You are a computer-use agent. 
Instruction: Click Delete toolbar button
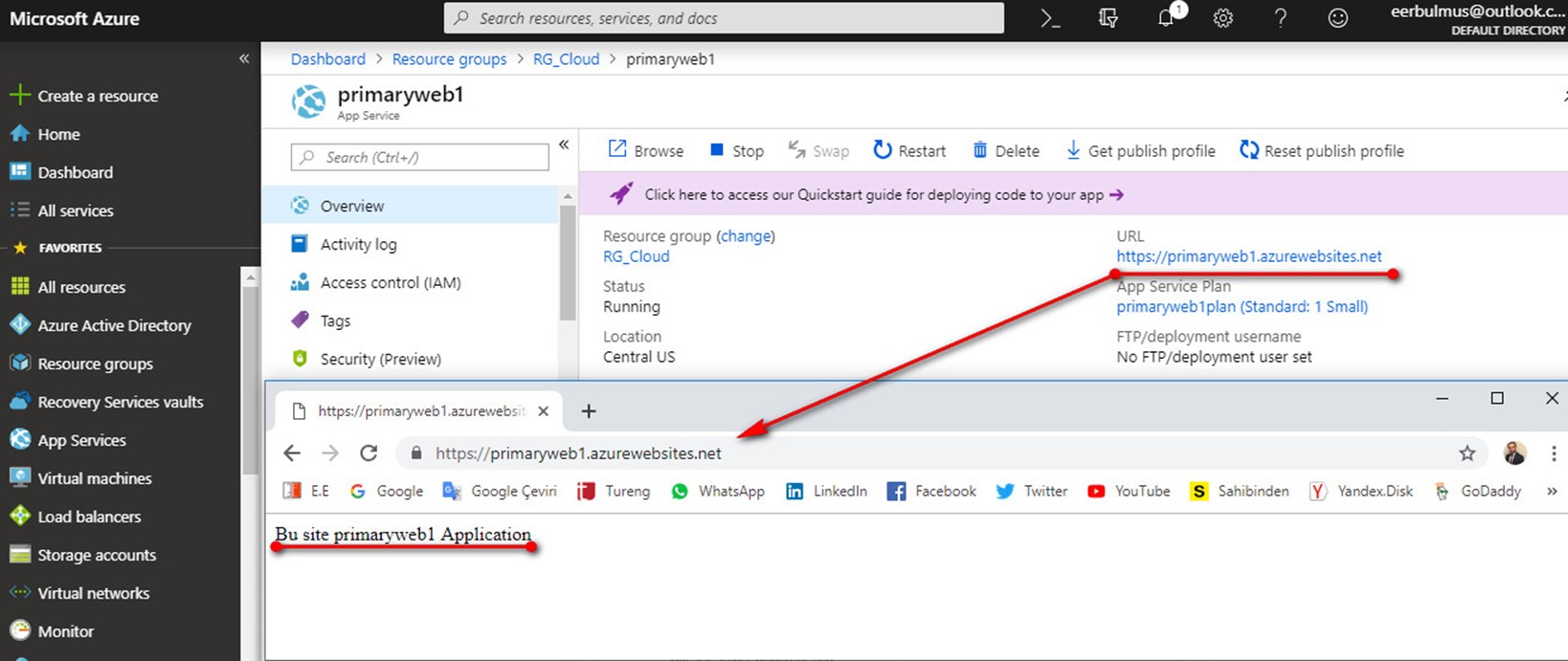pos(1006,150)
